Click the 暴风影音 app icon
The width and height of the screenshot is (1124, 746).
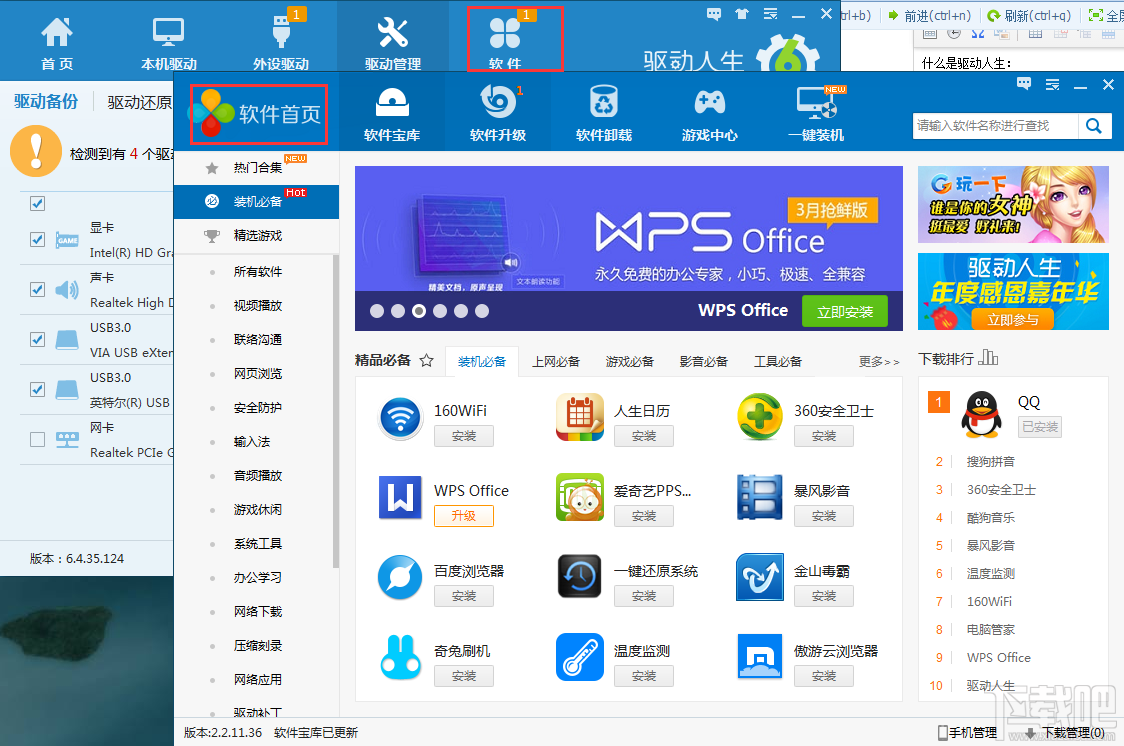760,497
